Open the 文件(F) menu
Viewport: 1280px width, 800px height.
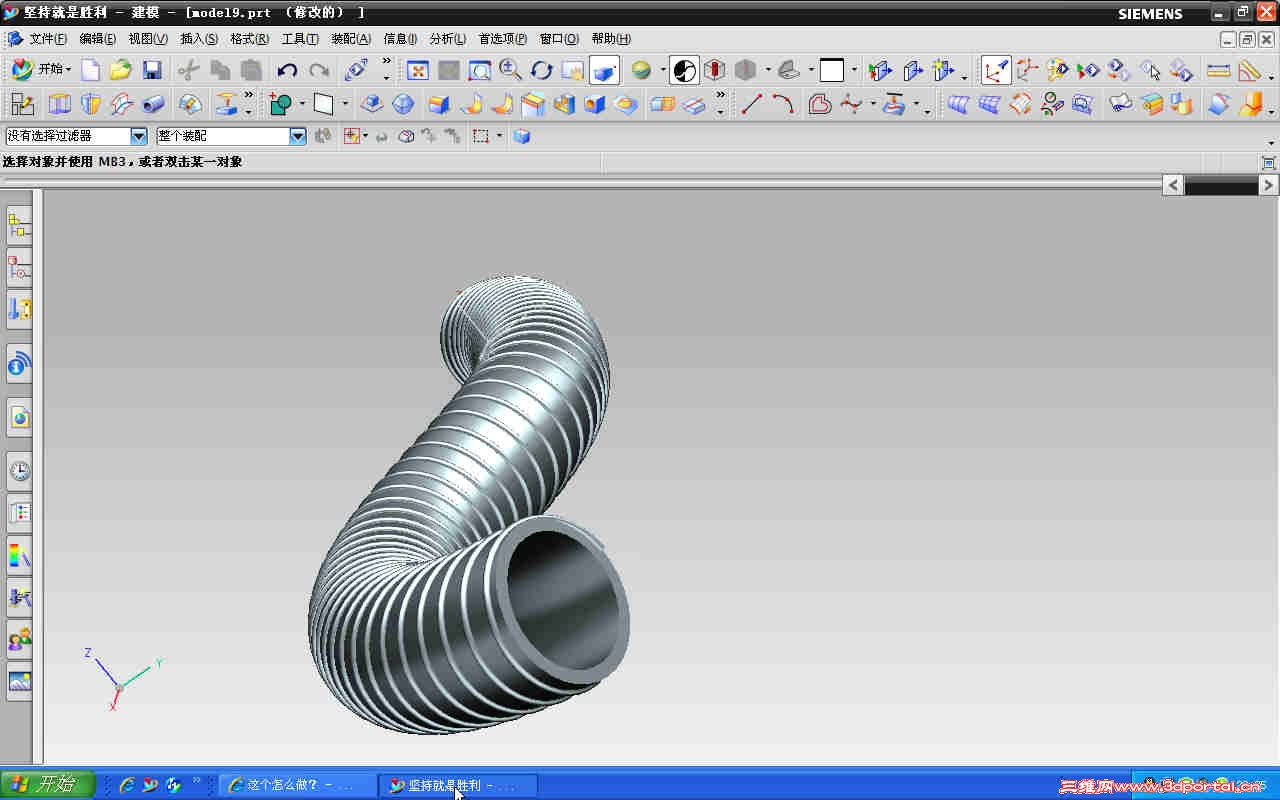pos(48,39)
